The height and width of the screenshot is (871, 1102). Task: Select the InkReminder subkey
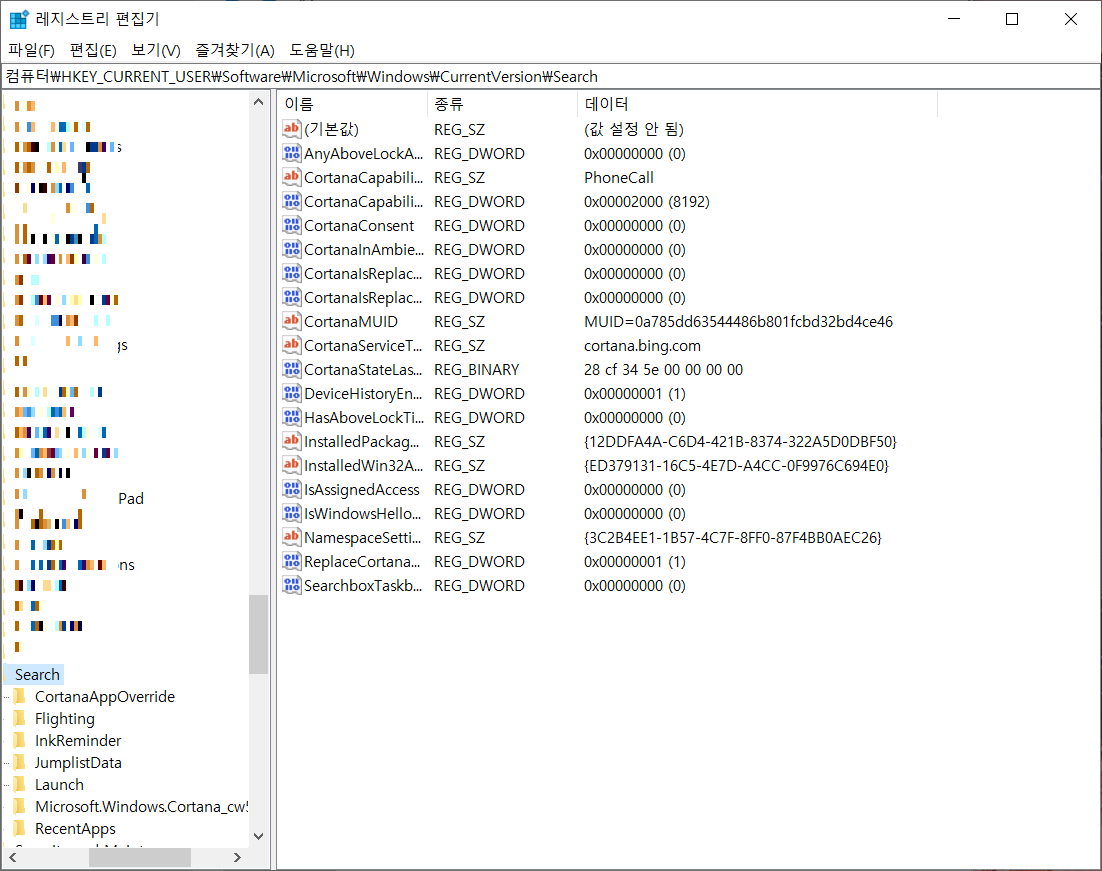pos(78,740)
